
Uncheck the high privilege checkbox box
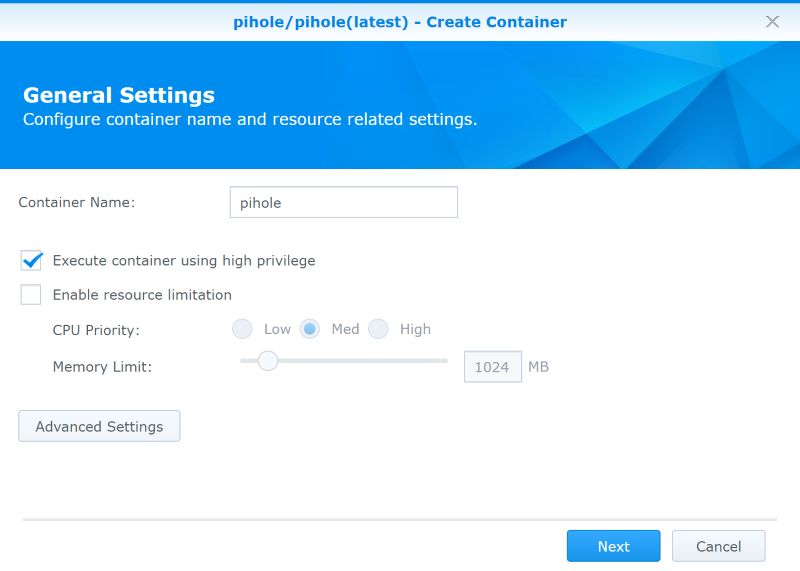(x=31, y=260)
